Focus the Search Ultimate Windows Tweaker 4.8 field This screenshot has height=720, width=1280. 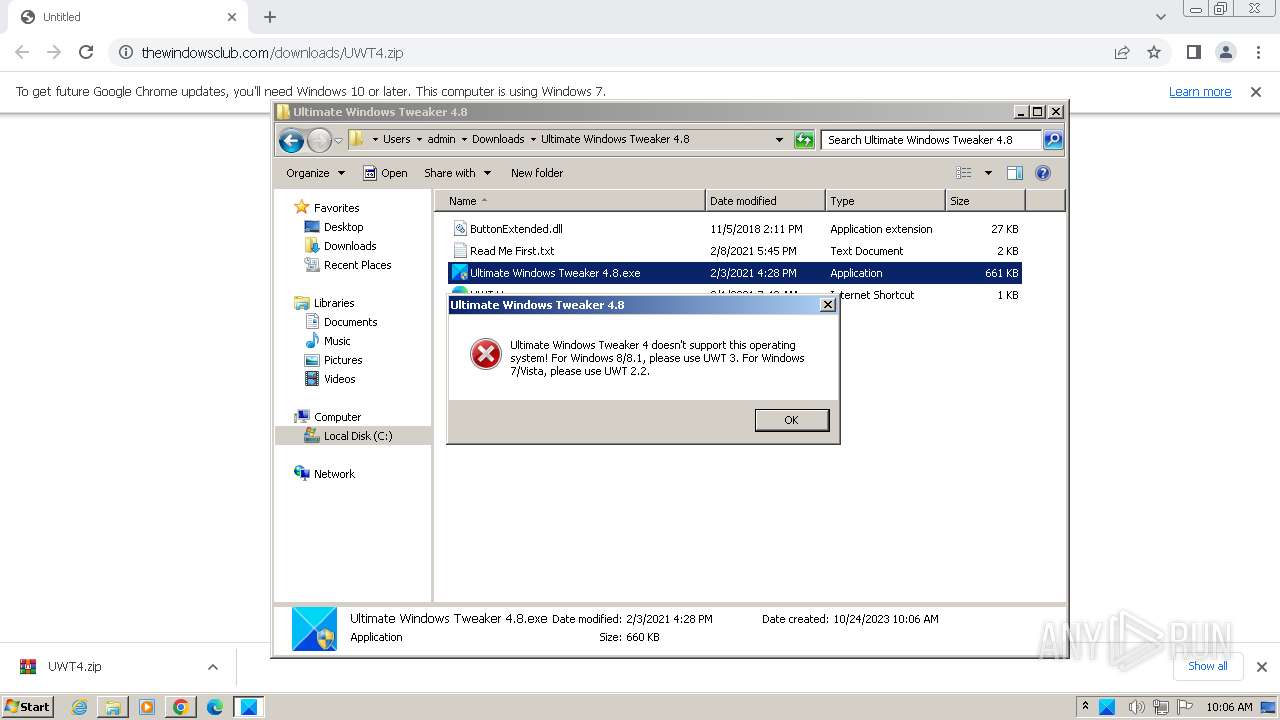click(931, 140)
